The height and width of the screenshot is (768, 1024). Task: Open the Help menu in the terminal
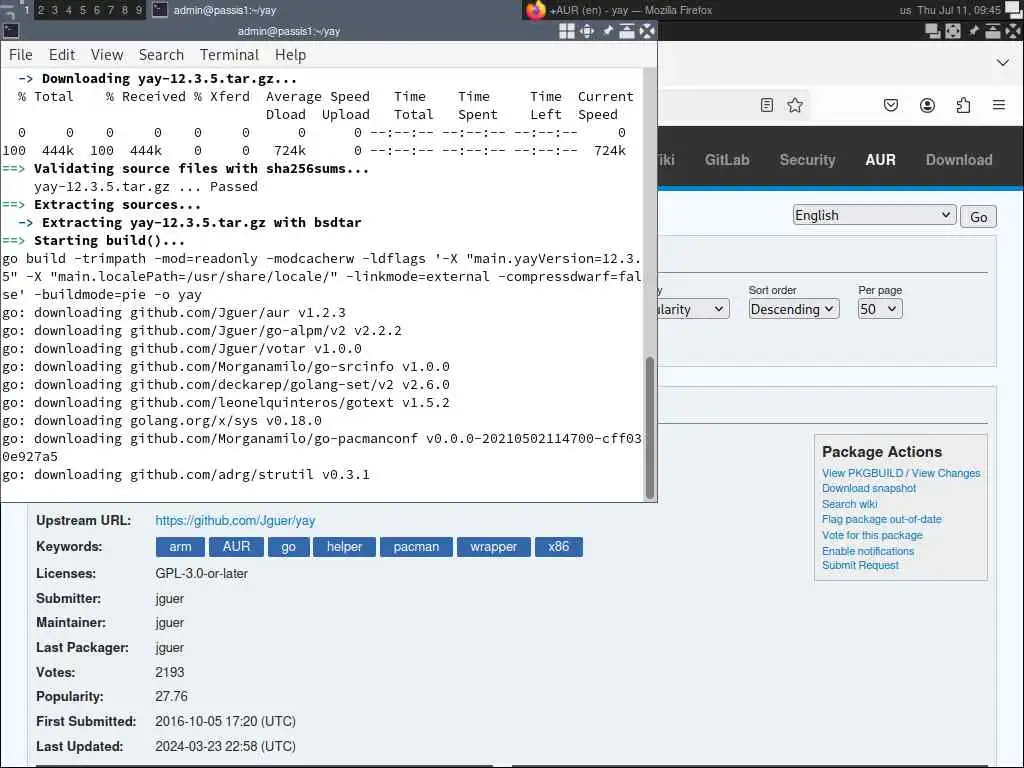point(291,55)
